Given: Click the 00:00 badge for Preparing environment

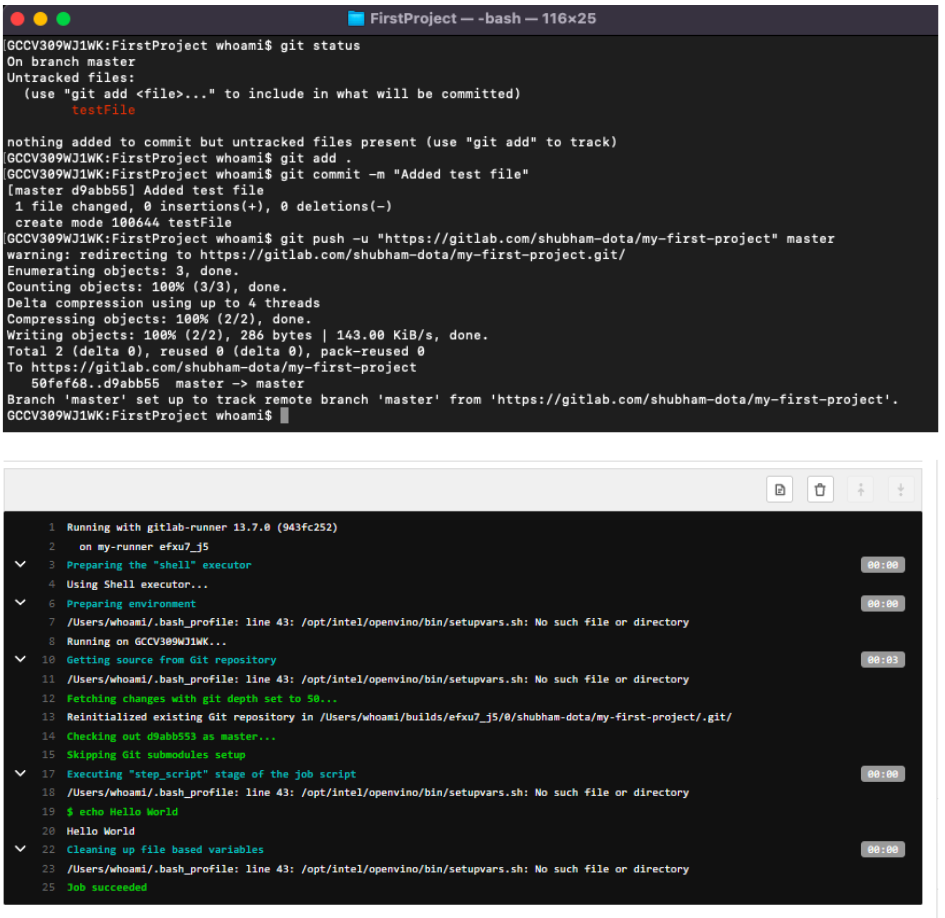Looking at the screenshot, I should tap(882, 603).
